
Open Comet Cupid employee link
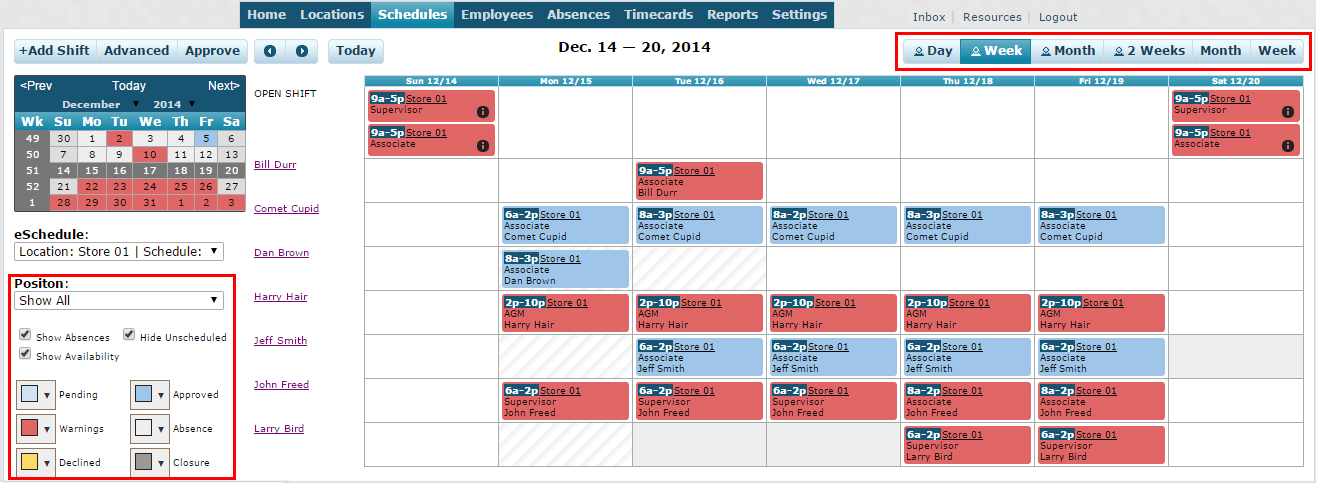pyautogui.click(x=286, y=209)
